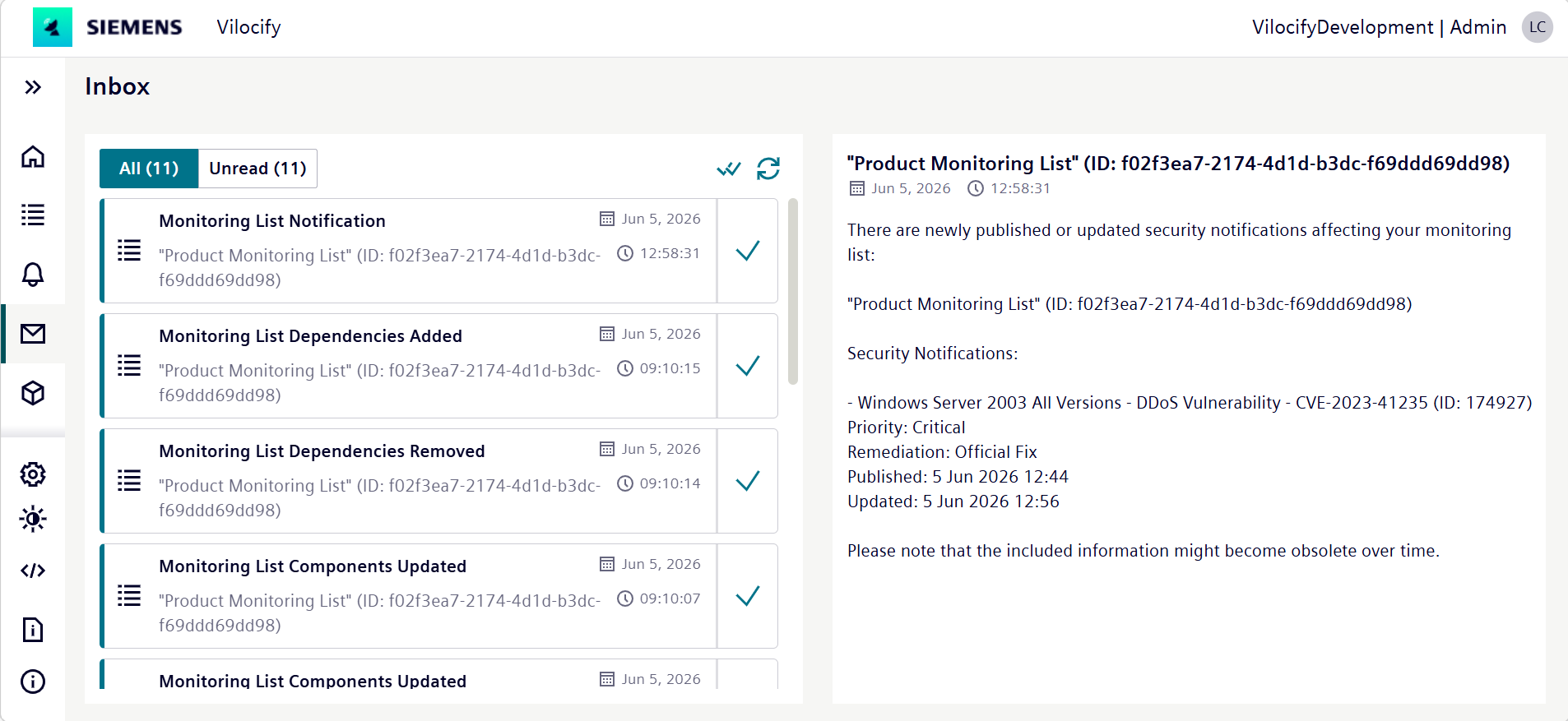Image resolution: width=1568 pixels, height=721 pixels.
Task: Open the notifications bell icon
Action: [x=33, y=275]
